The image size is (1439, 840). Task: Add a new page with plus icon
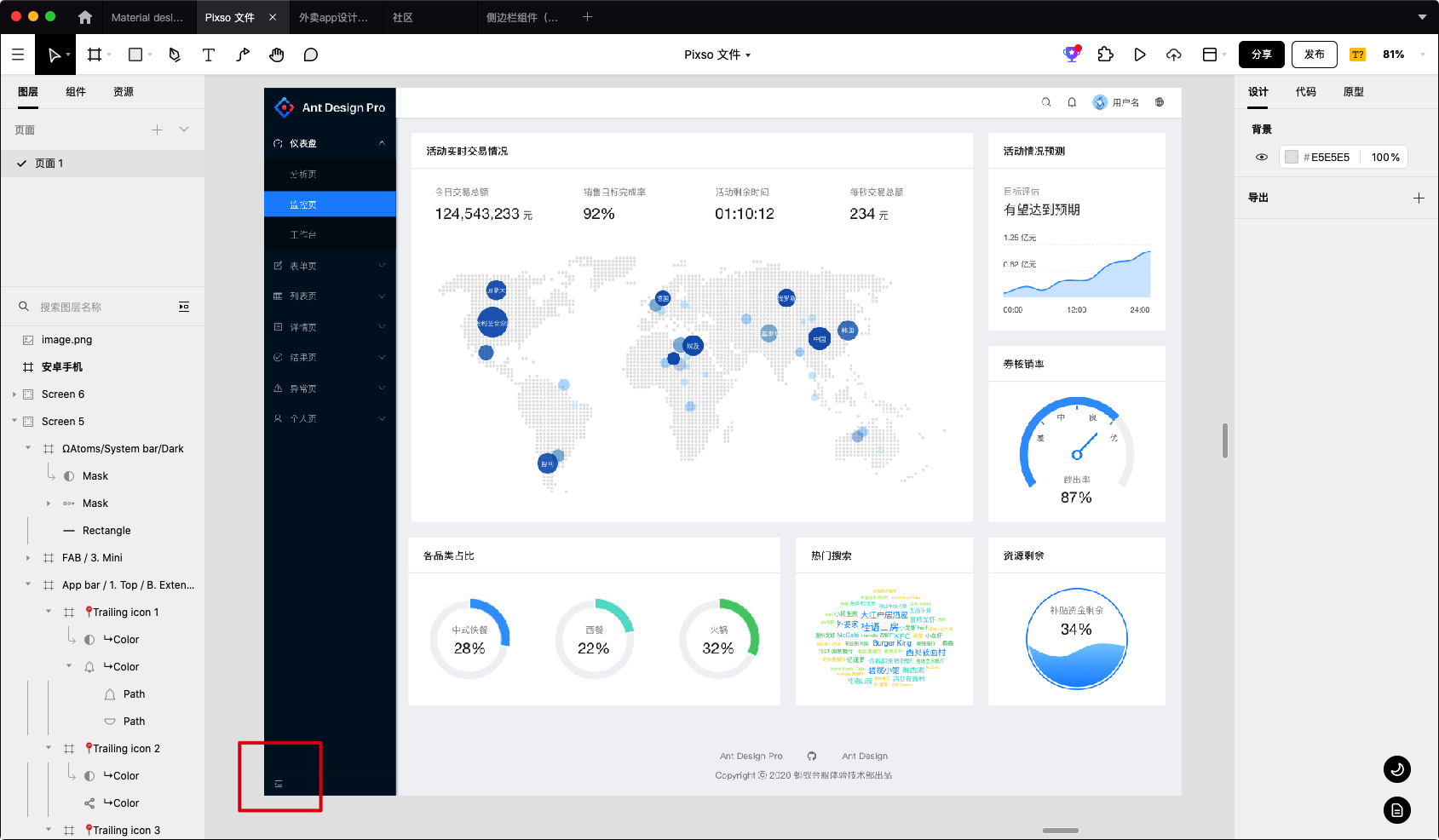coord(157,129)
